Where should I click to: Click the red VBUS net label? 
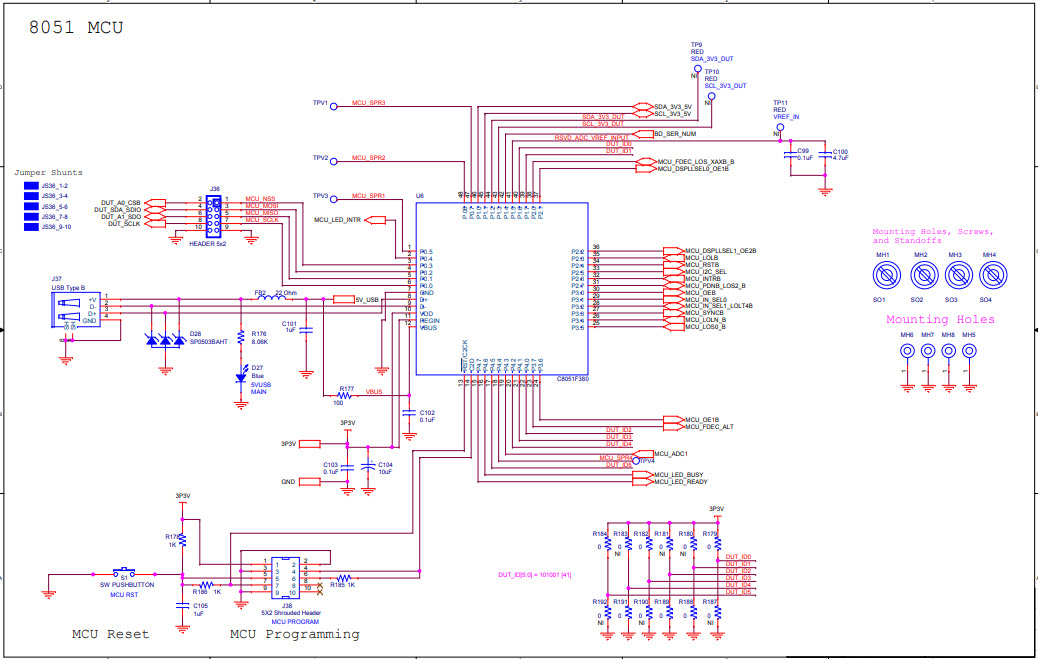pyautogui.click(x=372, y=392)
